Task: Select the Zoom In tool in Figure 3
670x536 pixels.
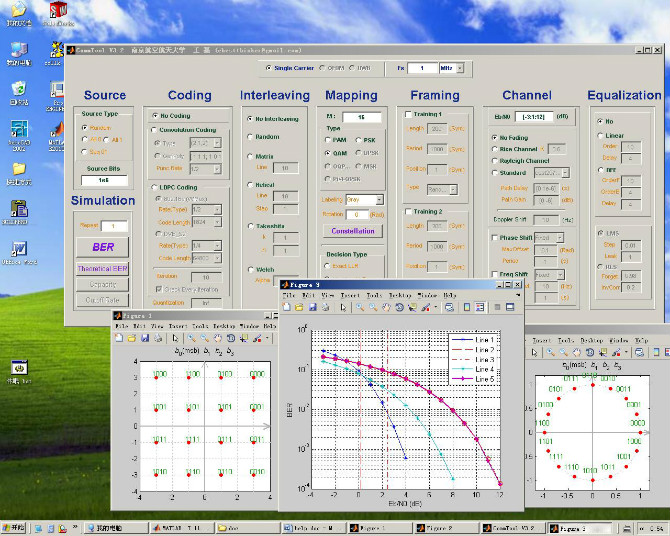Action: pyautogui.click(x=359, y=307)
